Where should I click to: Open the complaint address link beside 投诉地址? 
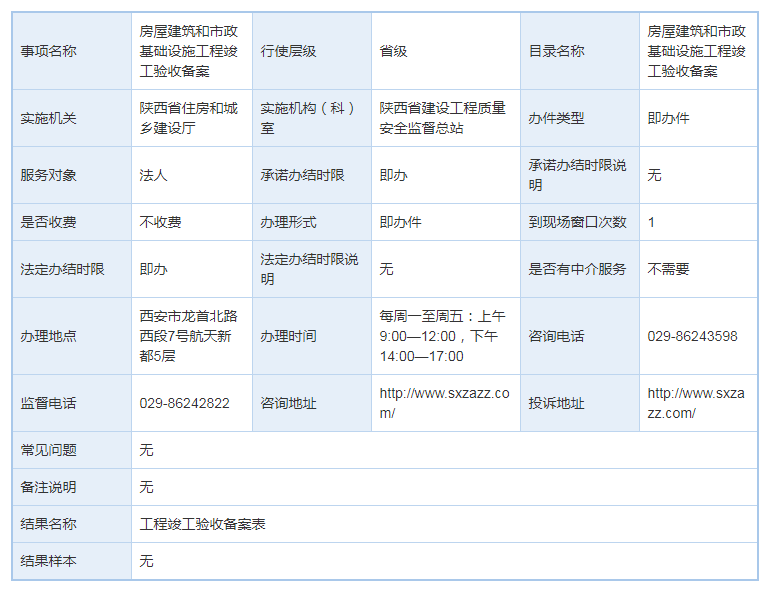click(695, 403)
